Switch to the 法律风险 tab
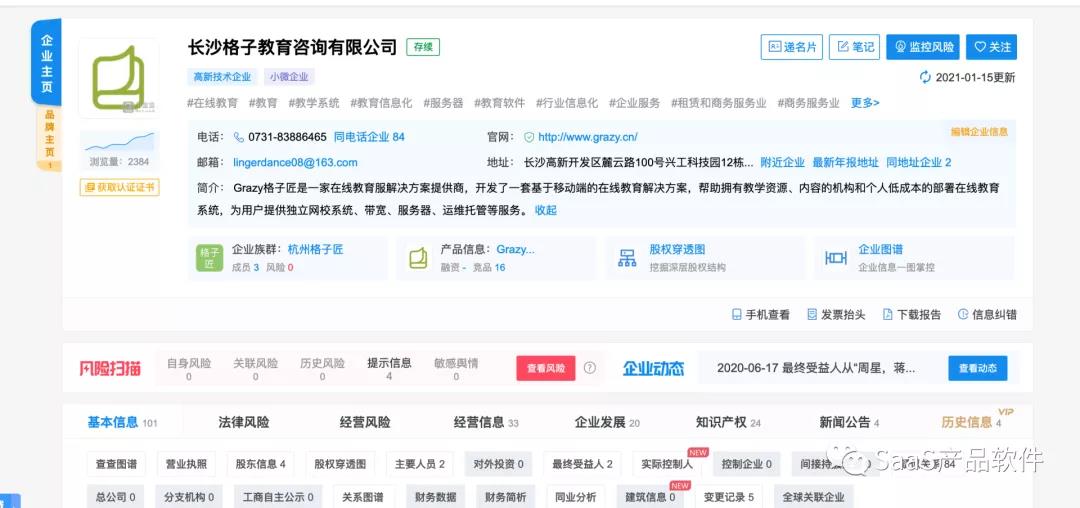The image size is (1080, 508). [x=243, y=423]
